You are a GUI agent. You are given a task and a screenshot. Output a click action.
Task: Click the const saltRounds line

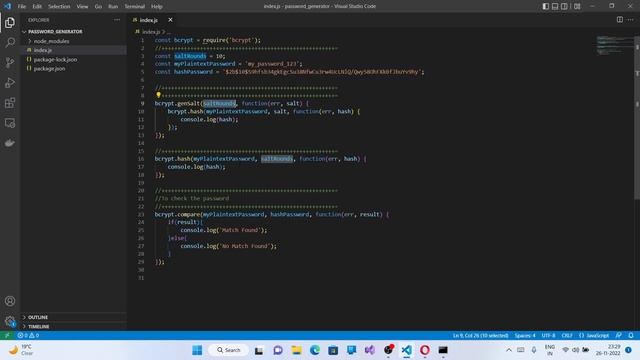coord(190,56)
